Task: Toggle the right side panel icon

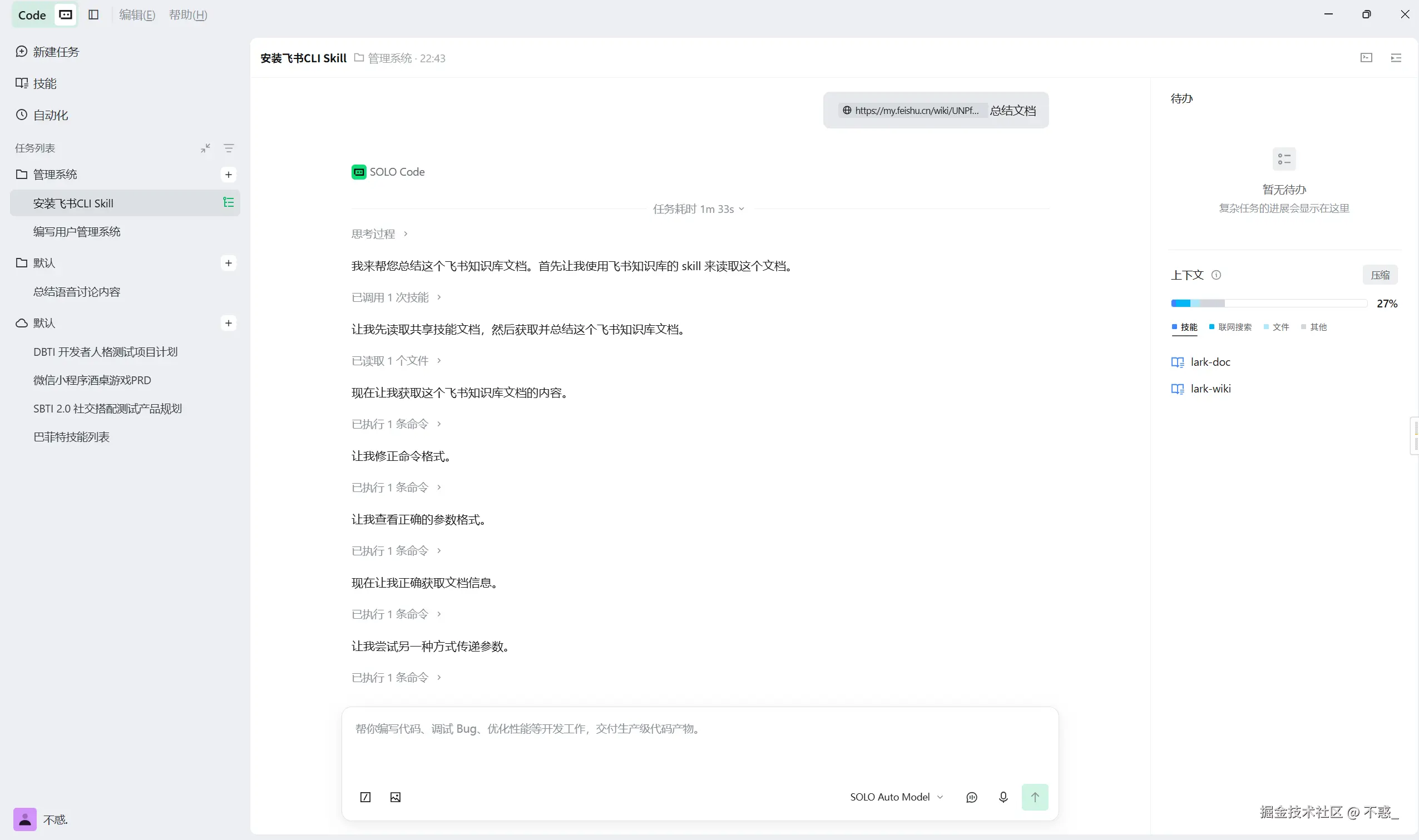Action: (x=1396, y=58)
